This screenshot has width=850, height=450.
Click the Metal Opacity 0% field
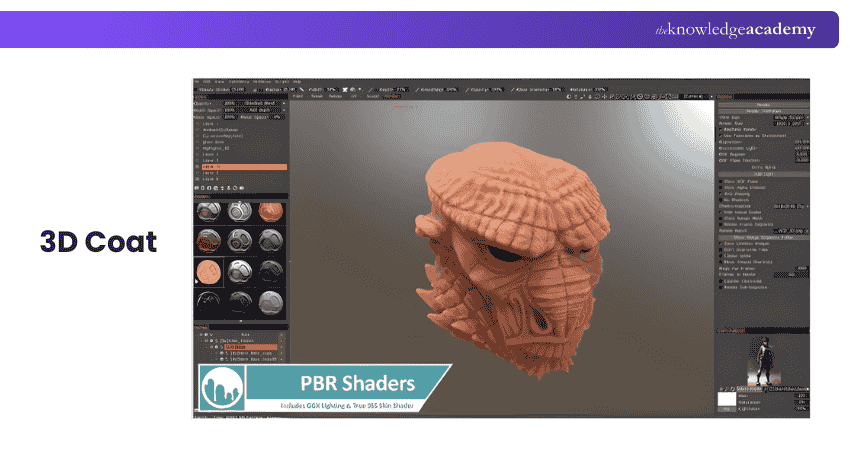pos(276,117)
